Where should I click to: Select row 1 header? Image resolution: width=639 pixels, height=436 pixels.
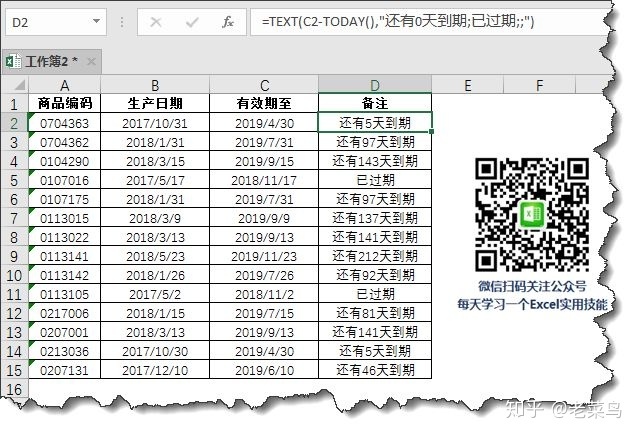(14, 103)
